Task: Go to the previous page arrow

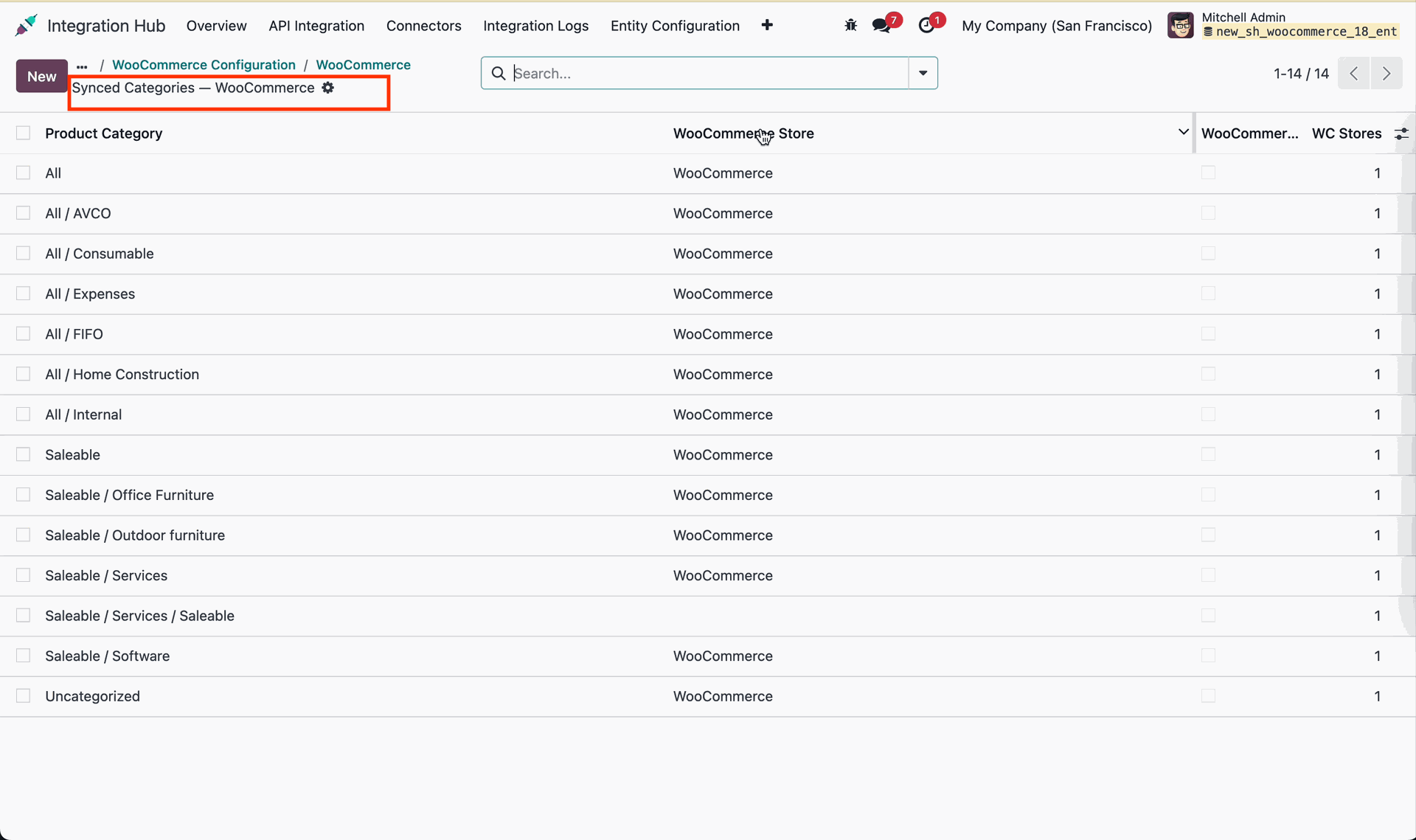Action: (1354, 73)
